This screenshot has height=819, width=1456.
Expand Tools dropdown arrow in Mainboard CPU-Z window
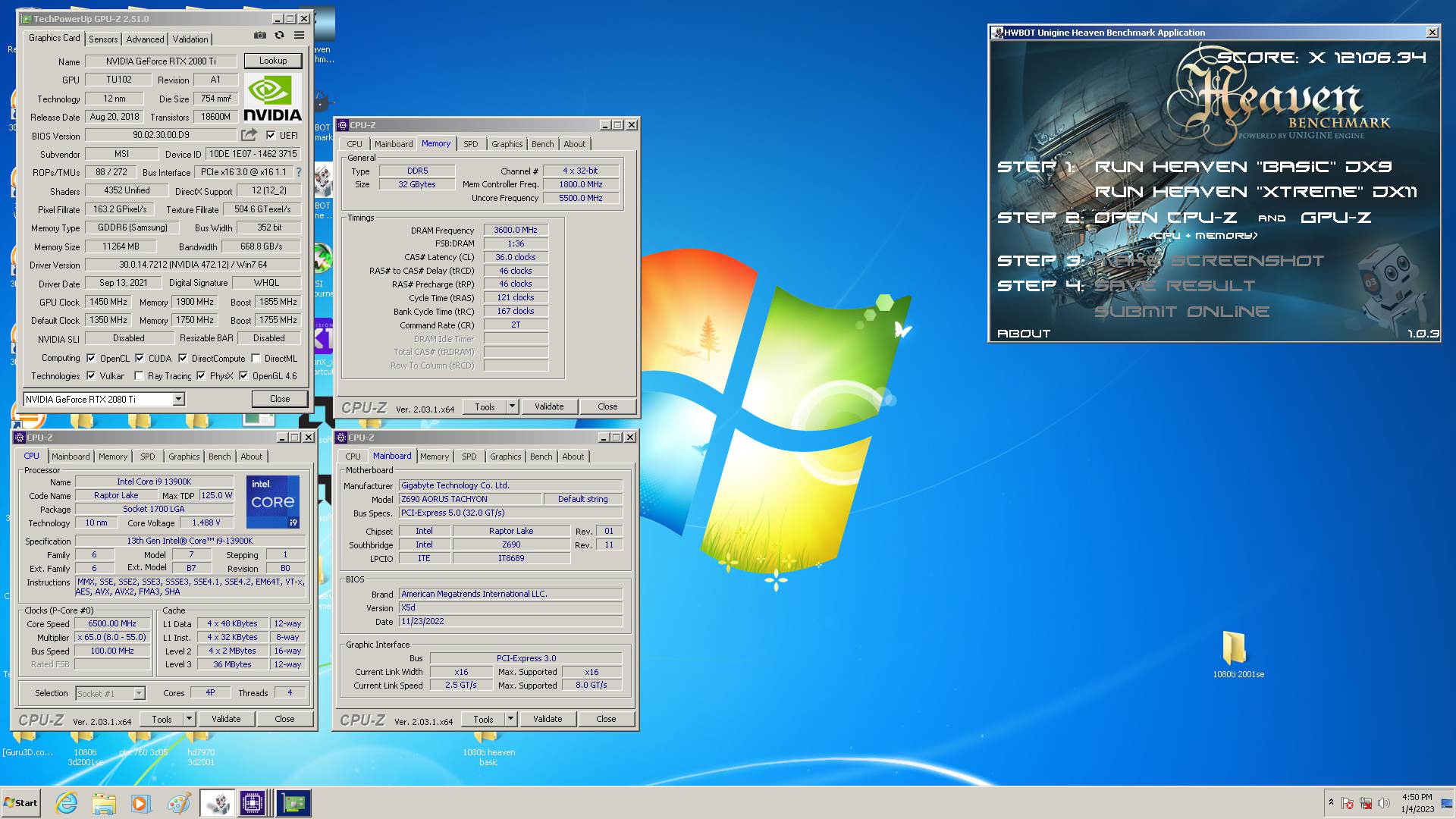pyautogui.click(x=510, y=719)
